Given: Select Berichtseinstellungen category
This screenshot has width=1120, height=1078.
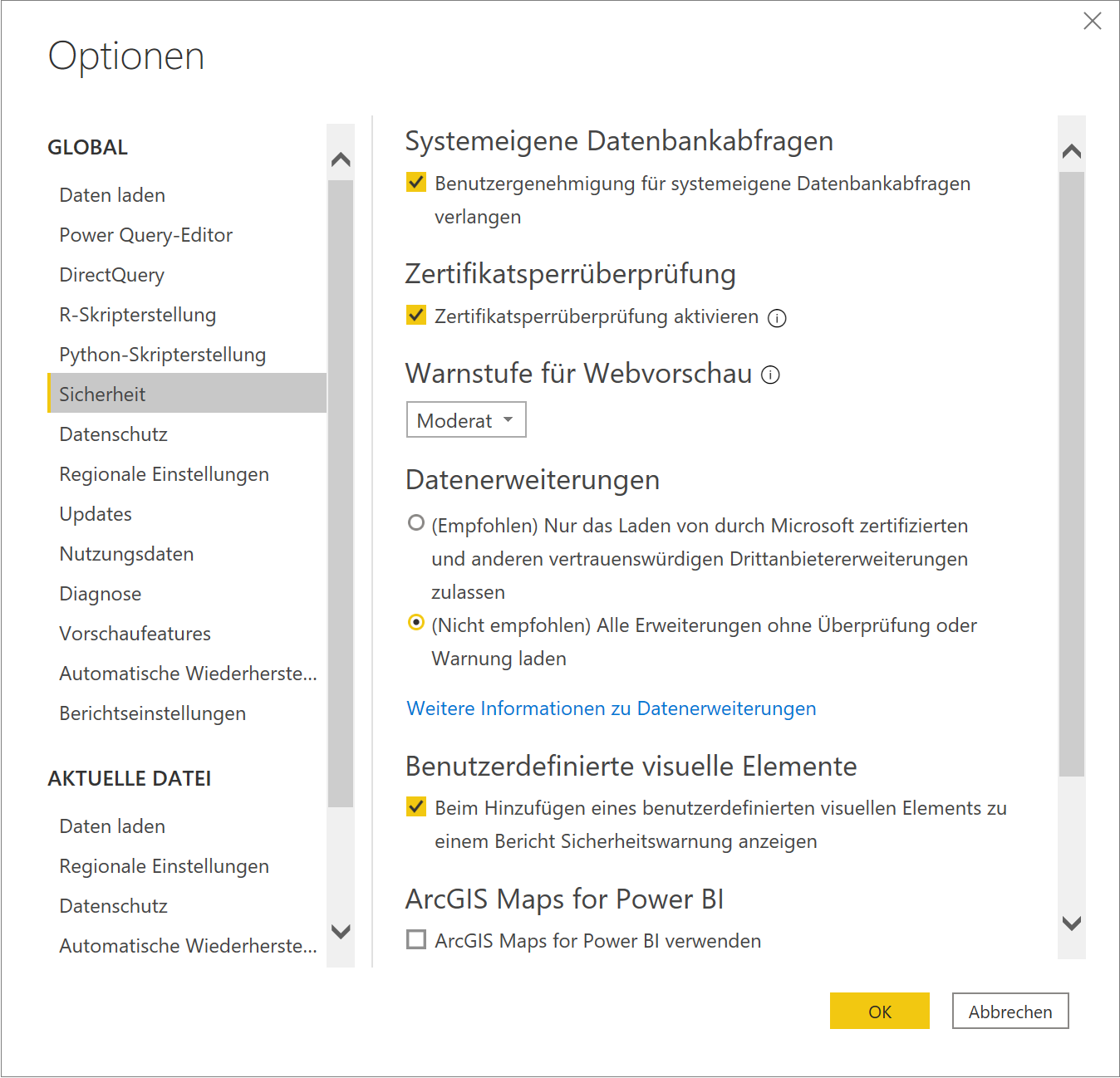Looking at the screenshot, I should tap(187, 713).
